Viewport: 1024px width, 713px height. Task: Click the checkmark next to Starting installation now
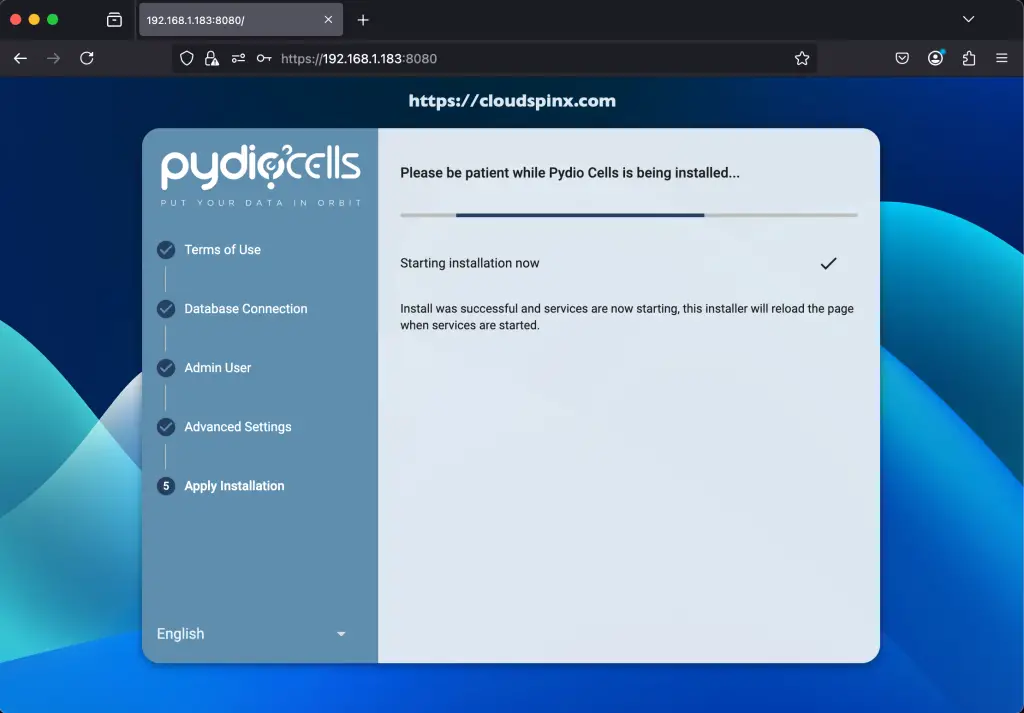828,263
